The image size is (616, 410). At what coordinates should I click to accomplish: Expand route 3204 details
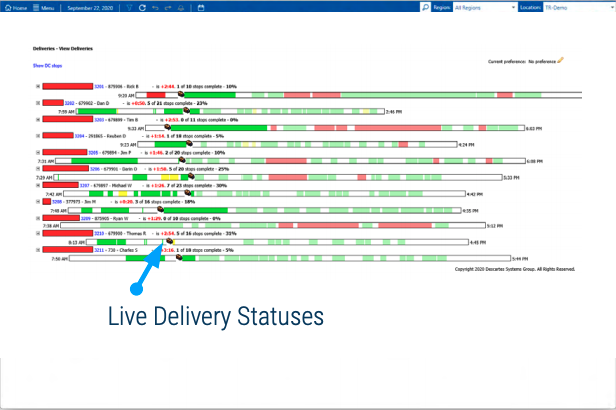pos(38,136)
